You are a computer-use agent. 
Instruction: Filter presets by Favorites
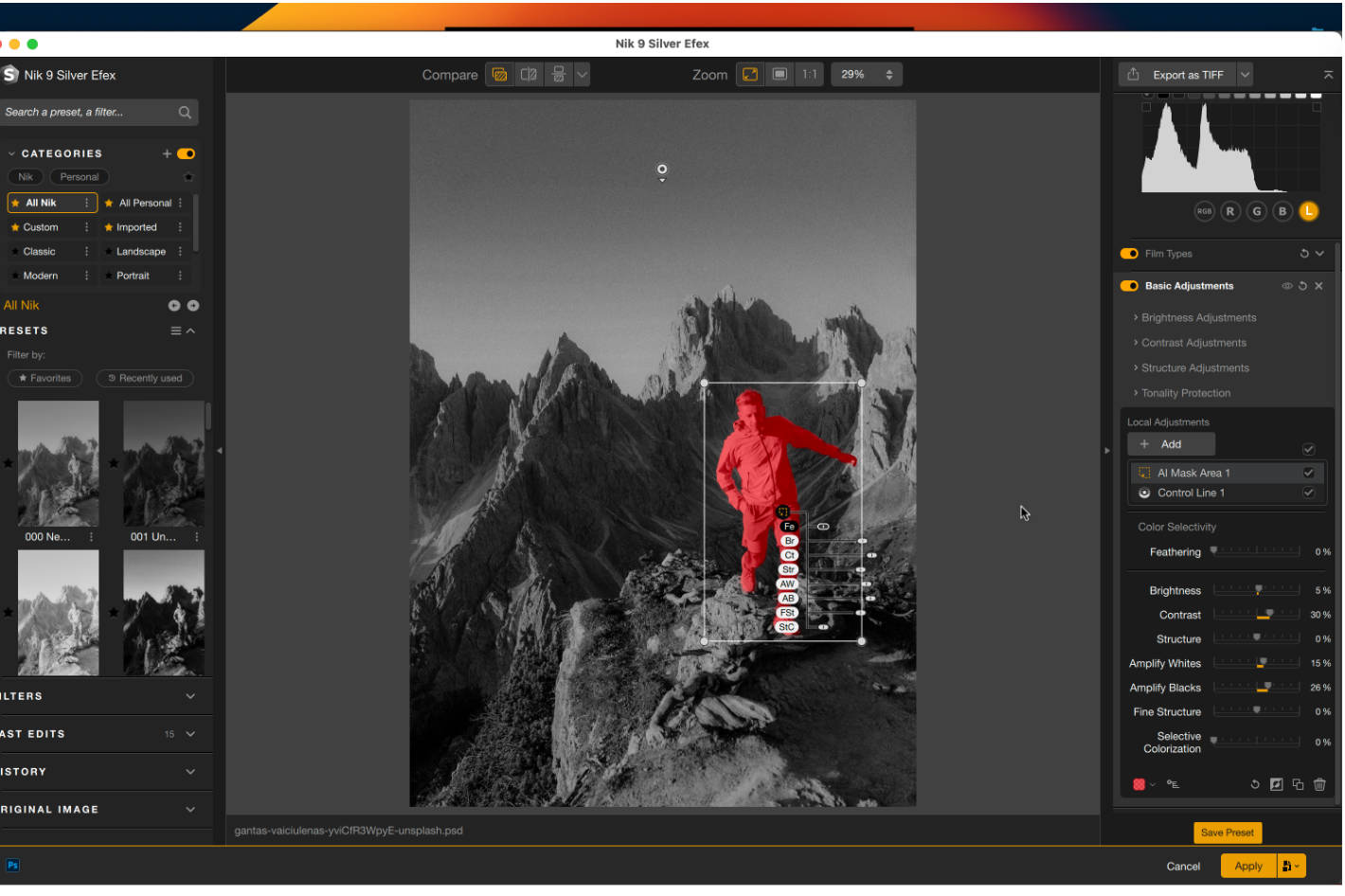[x=45, y=379]
